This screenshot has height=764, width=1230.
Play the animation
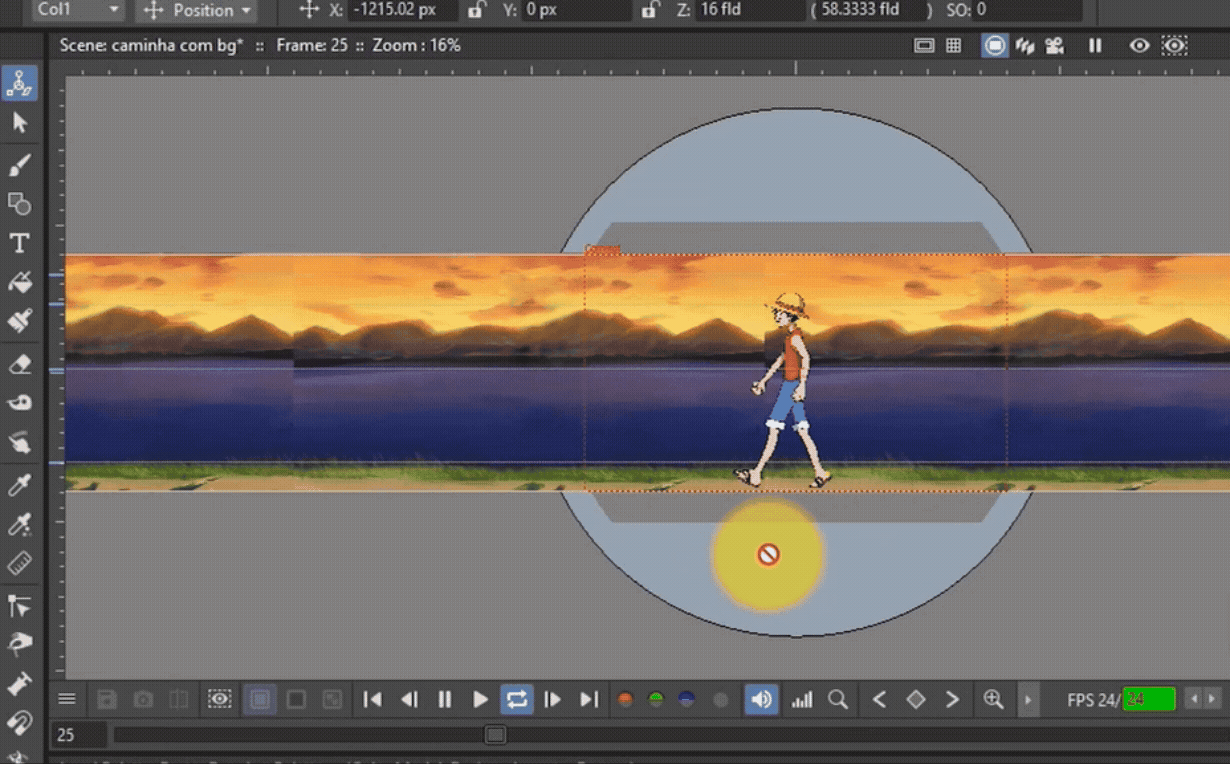(481, 699)
